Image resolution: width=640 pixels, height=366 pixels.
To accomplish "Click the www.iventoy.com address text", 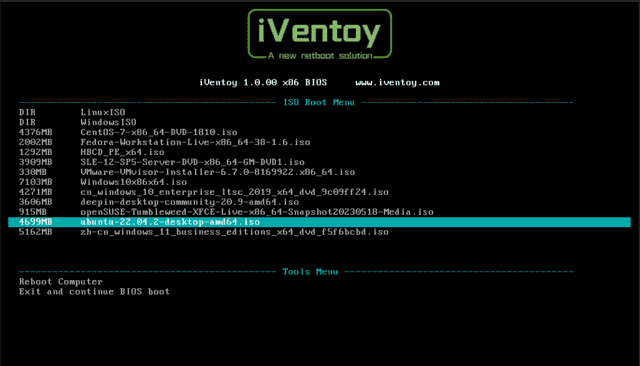I will pyautogui.click(x=398, y=82).
